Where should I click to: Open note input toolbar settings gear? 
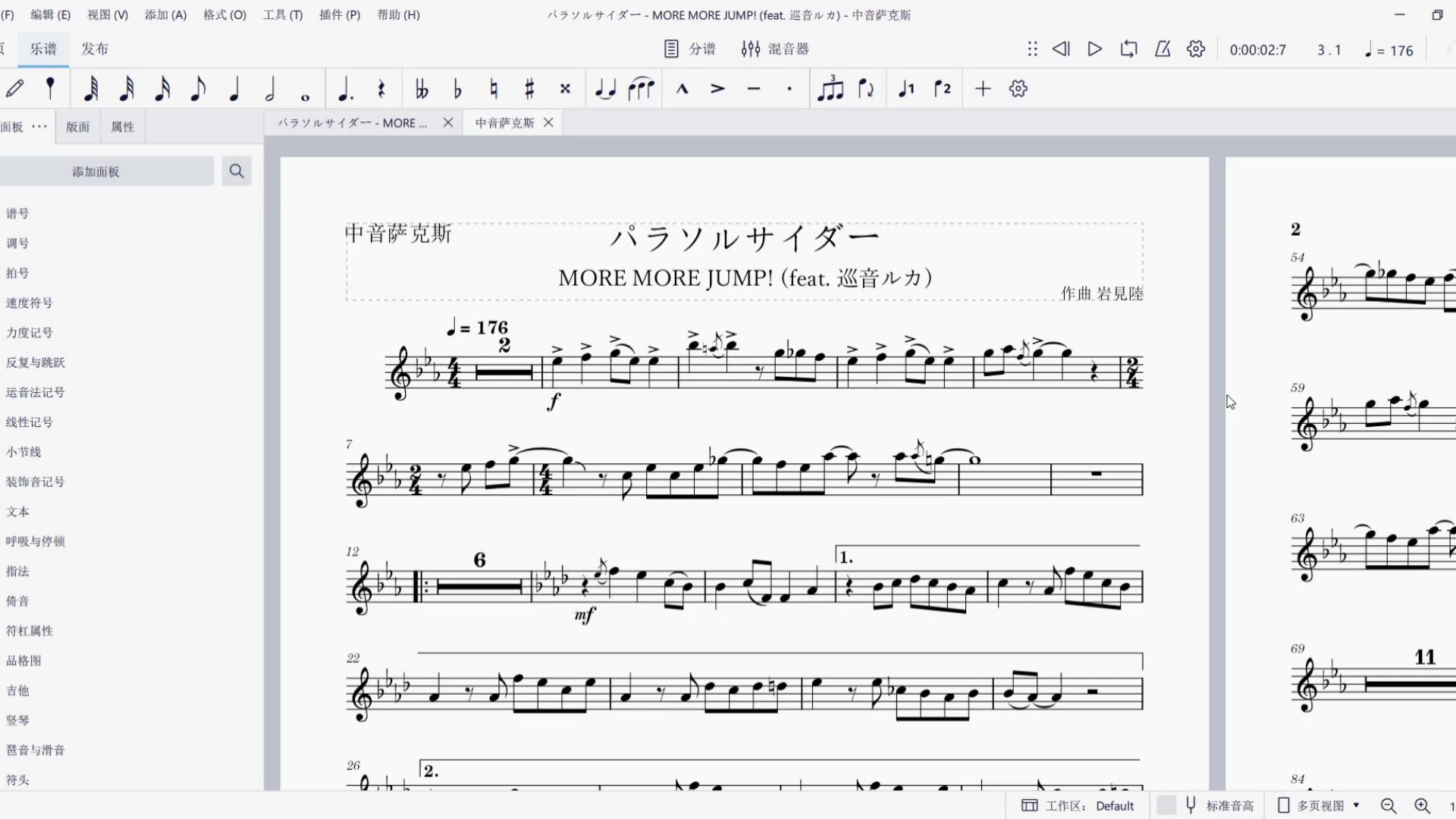1018,89
